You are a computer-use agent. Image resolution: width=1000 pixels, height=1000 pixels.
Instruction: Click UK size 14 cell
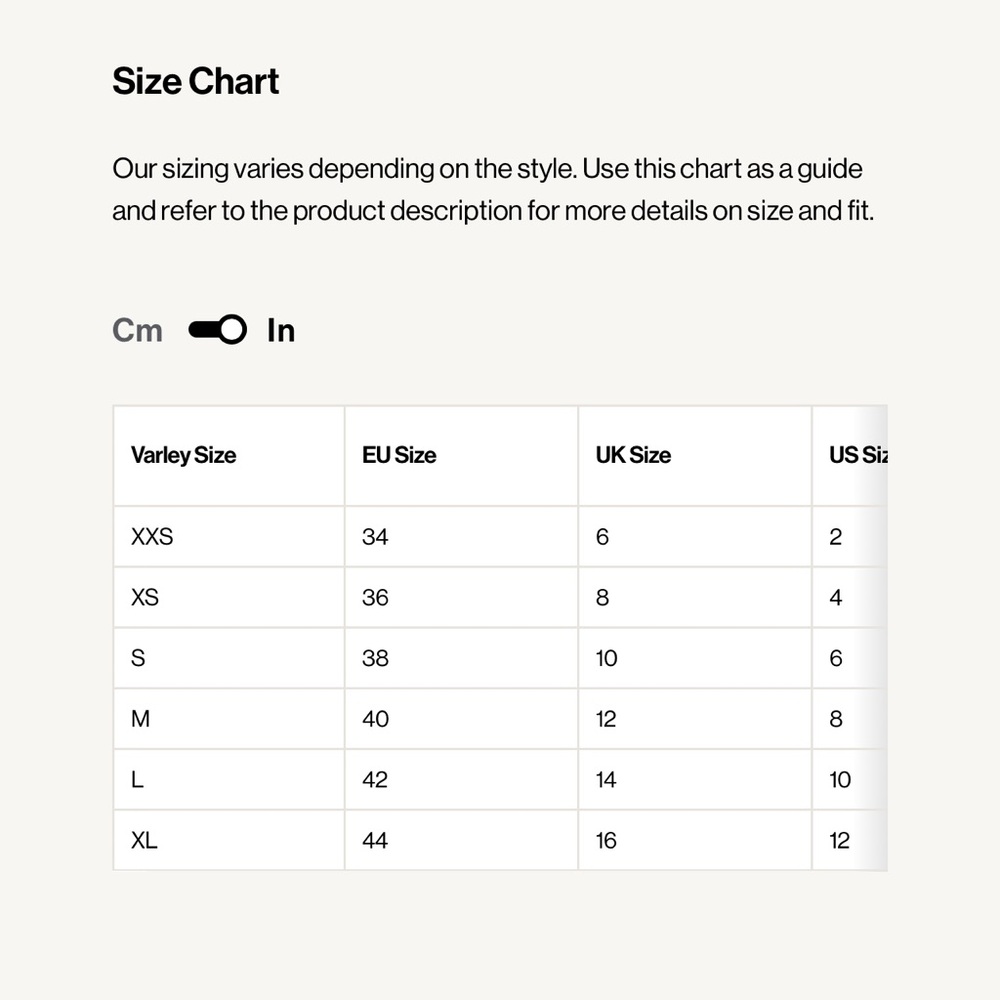(x=695, y=779)
